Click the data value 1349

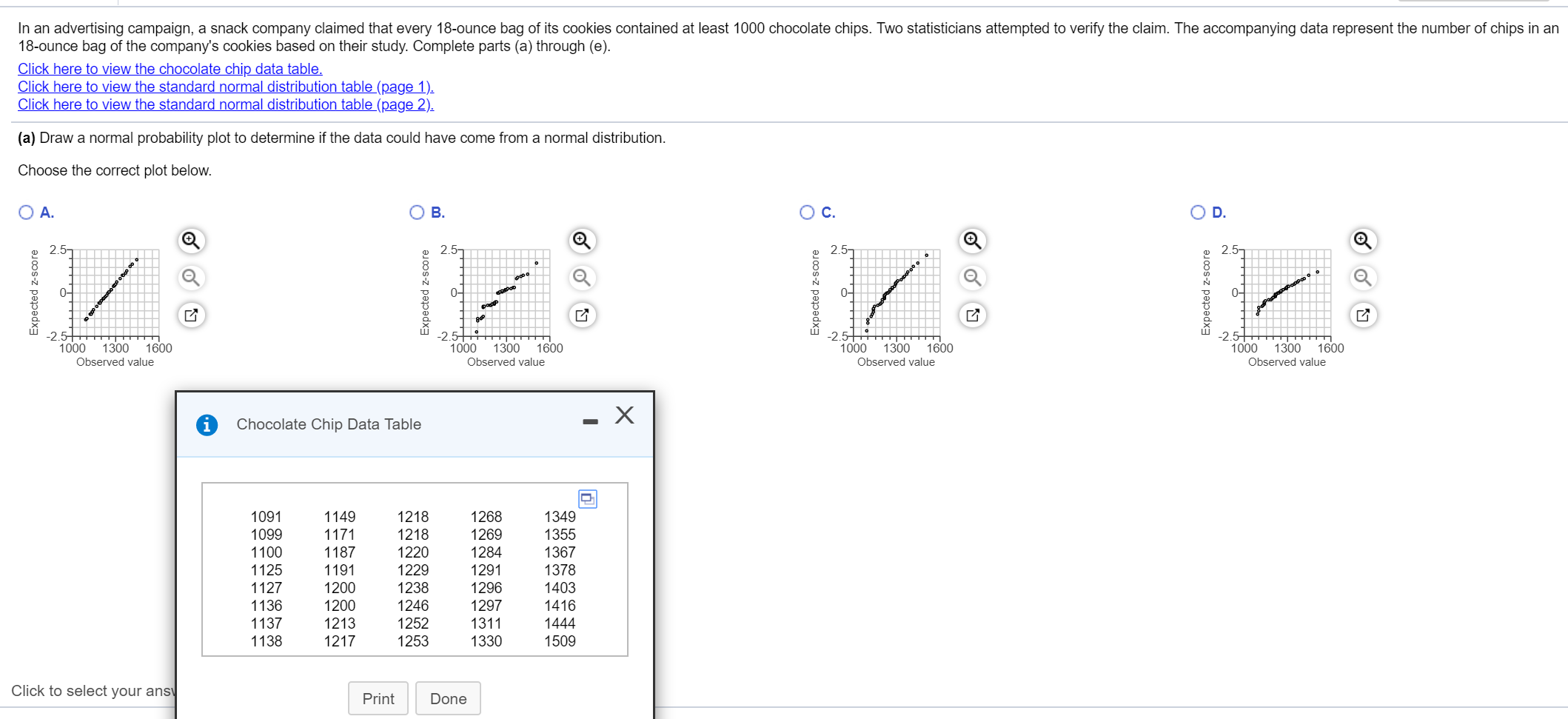point(560,517)
